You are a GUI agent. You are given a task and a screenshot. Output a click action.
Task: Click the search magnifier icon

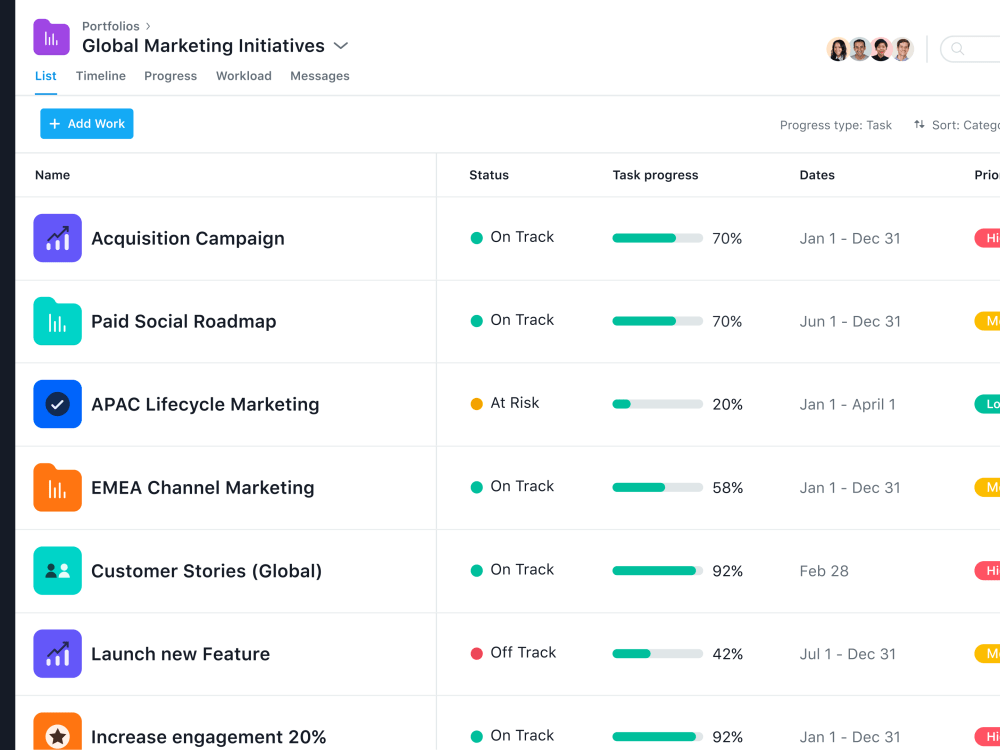pos(957,49)
